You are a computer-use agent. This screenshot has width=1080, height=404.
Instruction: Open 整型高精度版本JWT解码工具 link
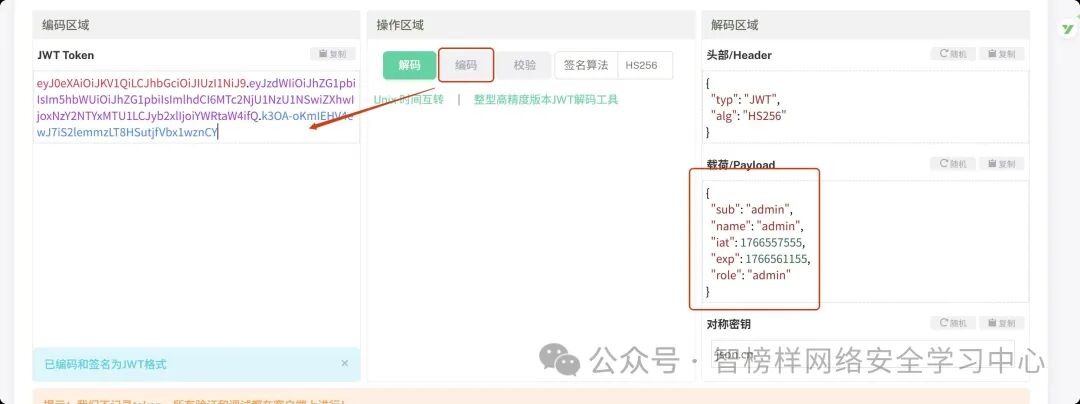546,99
